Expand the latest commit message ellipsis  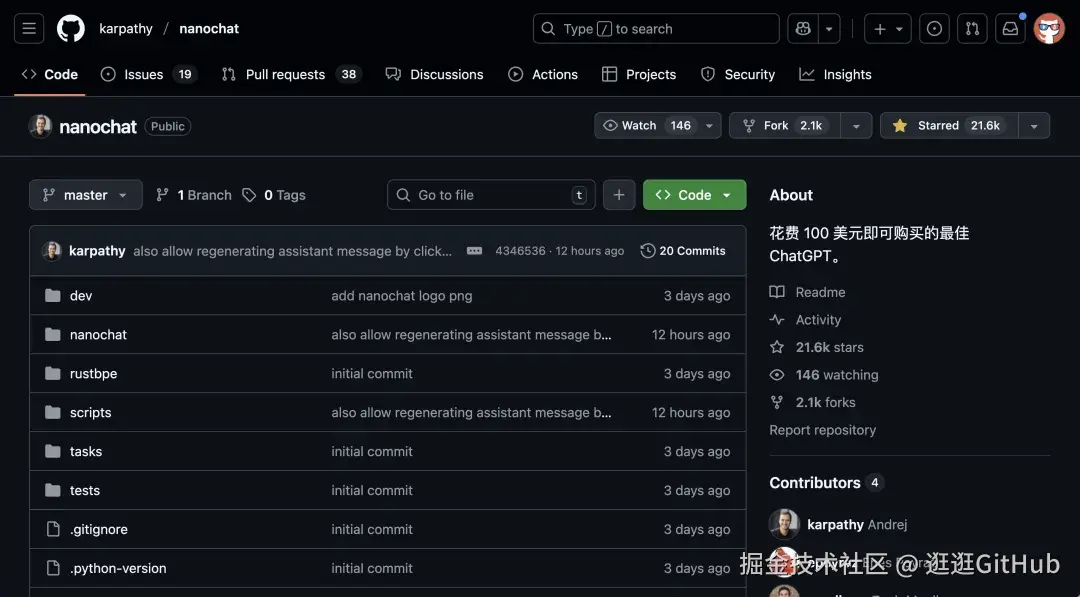coord(474,251)
